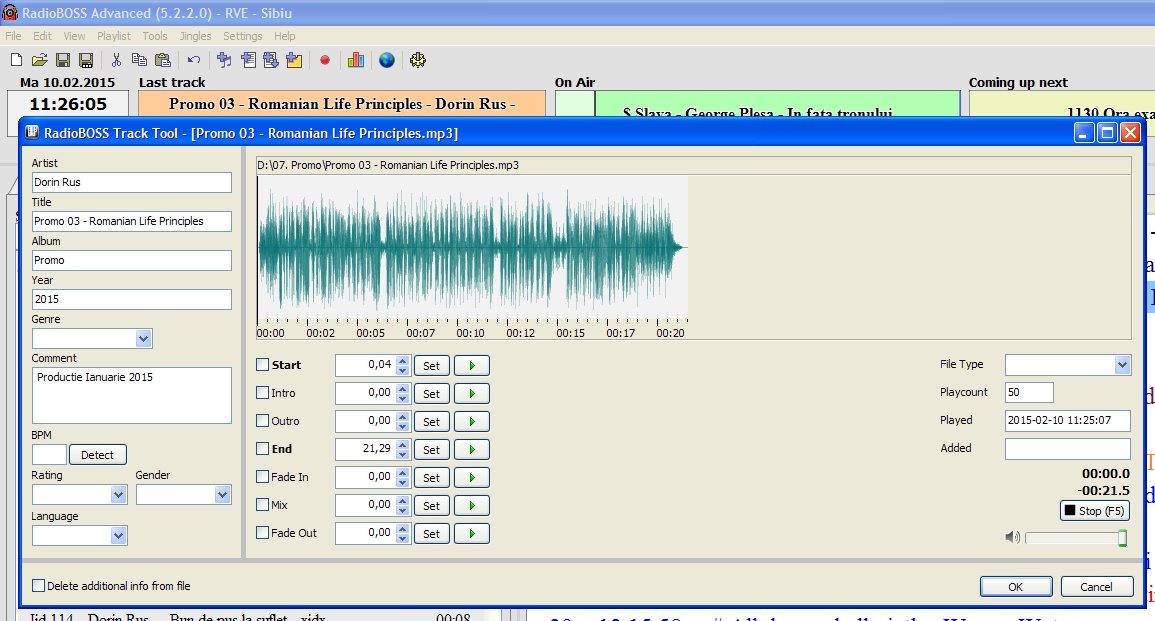This screenshot has height=621, width=1155.
Task: Tick the End checkbox
Action: click(x=262, y=449)
